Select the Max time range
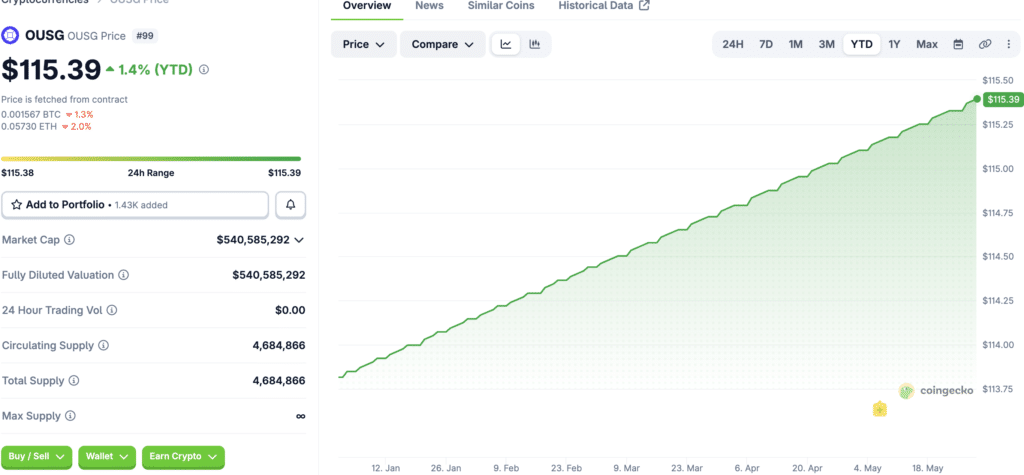The height and width of the screenshot is (475, 1024). pyautogui.click(x=927, y=44)
